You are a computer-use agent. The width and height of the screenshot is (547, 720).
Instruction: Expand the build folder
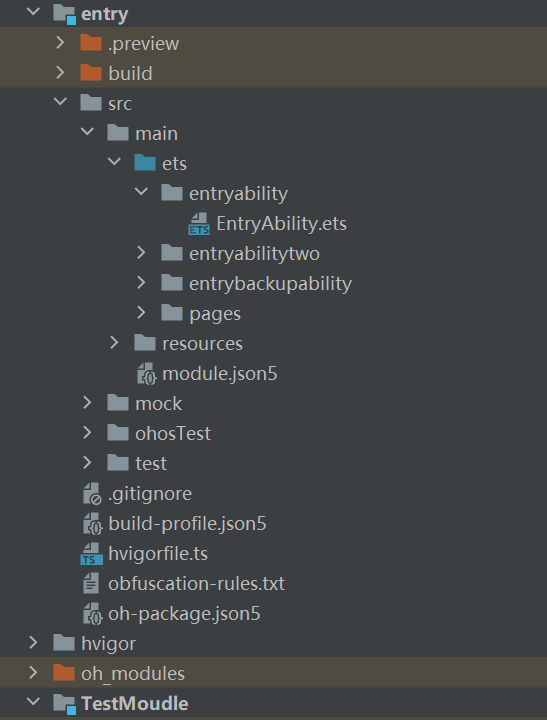coord(60,73)
